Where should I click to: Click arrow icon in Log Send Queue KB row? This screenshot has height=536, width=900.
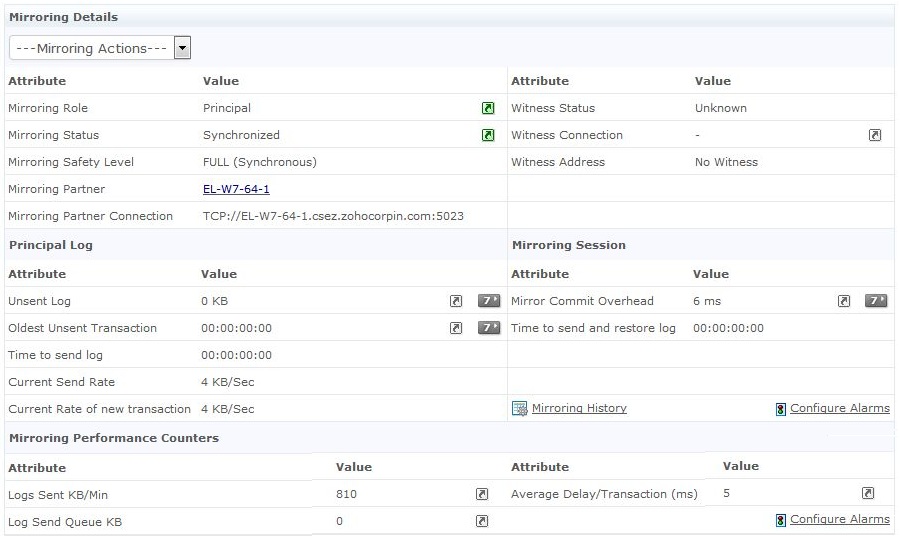coord(481,521)
